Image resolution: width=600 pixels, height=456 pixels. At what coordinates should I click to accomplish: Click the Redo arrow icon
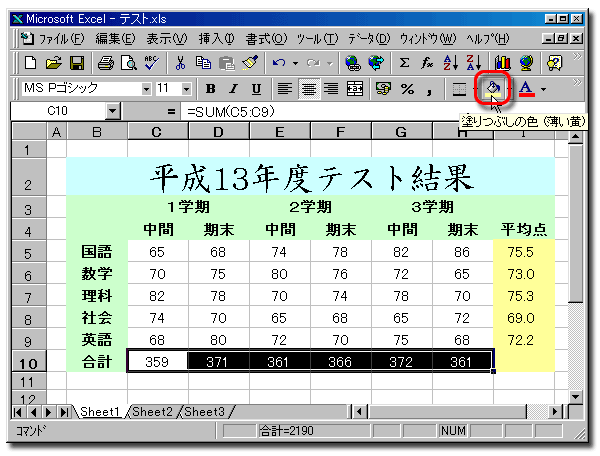click(313, 62)
